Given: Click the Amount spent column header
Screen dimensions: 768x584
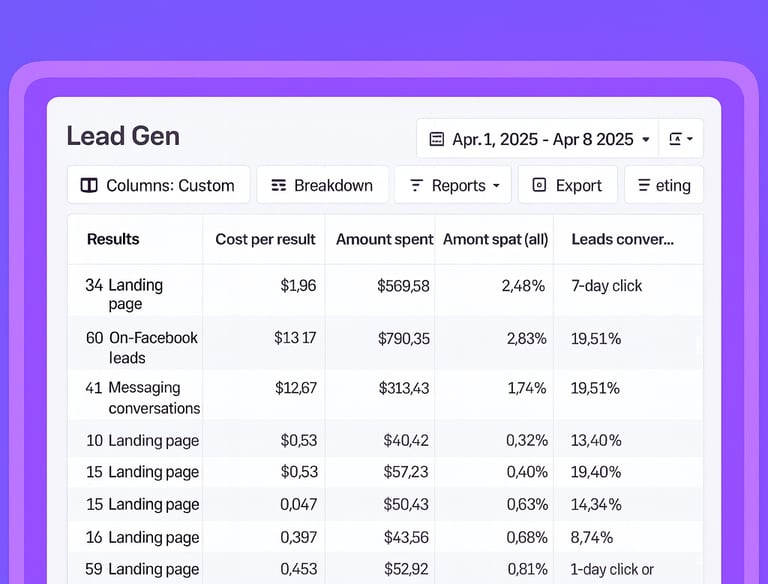Looking at the screenshot, I should 384,239.
